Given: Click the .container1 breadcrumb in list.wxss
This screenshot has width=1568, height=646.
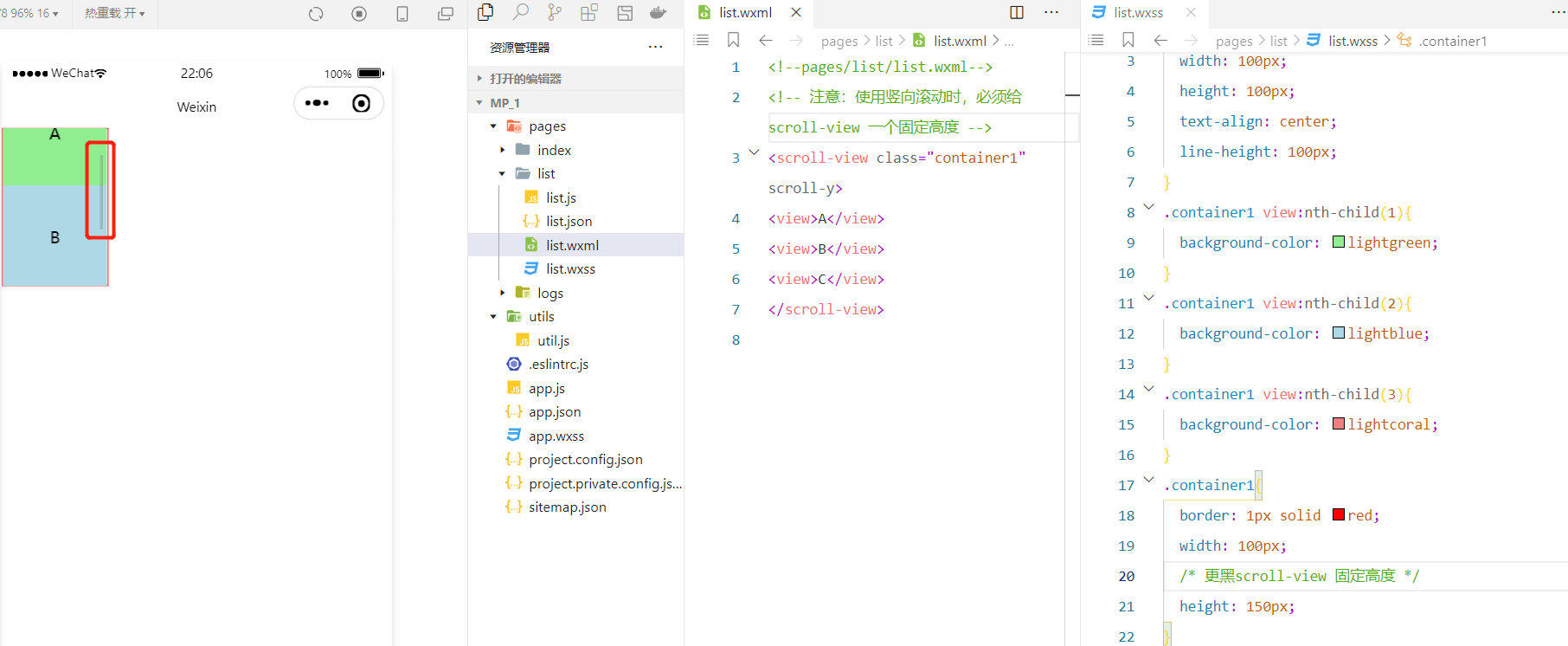Looking at the screenshot, I should coord(1452,41).
